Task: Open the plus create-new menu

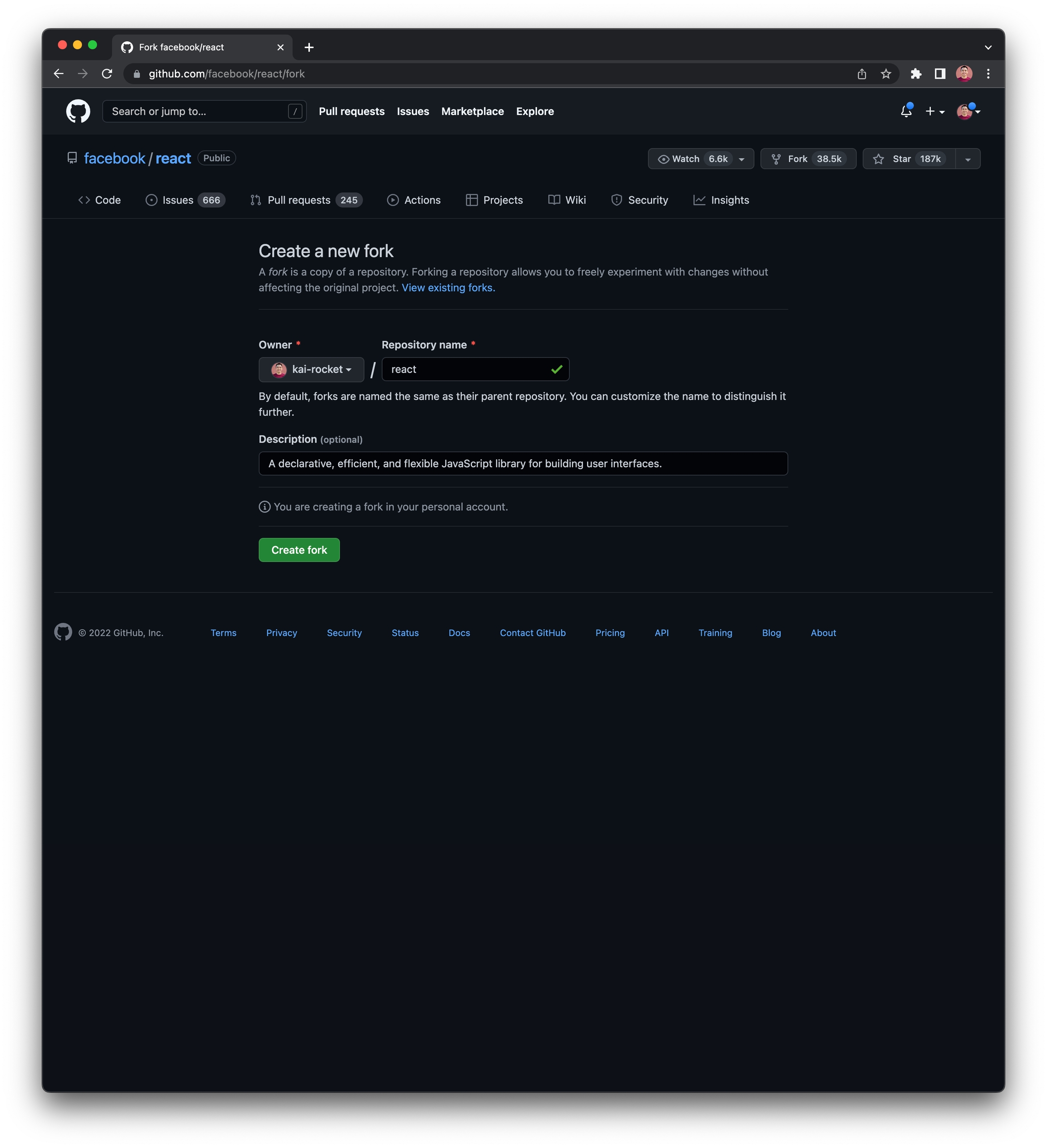Action: [935, 112]
